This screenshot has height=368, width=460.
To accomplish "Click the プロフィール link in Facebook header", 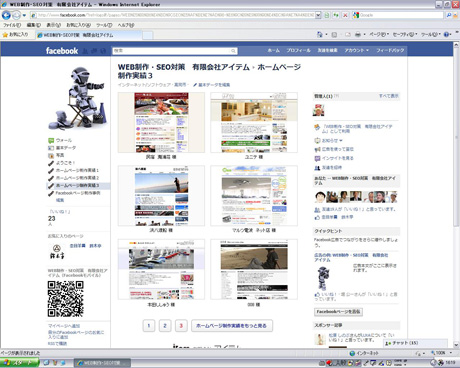I will coord(299,50).
